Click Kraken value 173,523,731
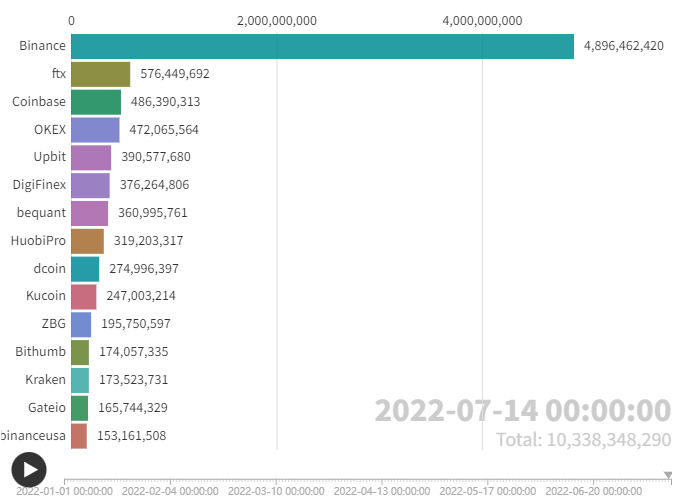Image resolution: width=683 pixels, height=501 pixels. (133, 379)
